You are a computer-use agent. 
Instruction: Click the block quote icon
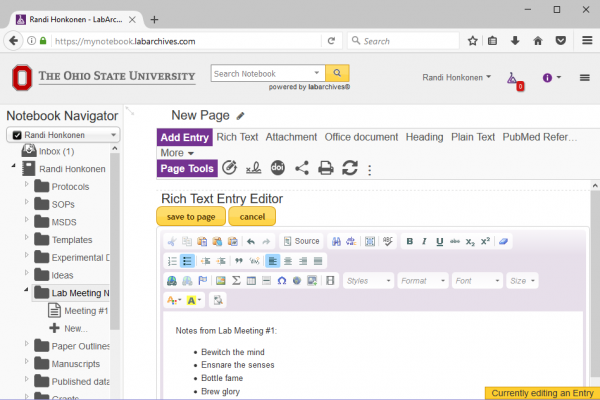click(x=239, y=261)
